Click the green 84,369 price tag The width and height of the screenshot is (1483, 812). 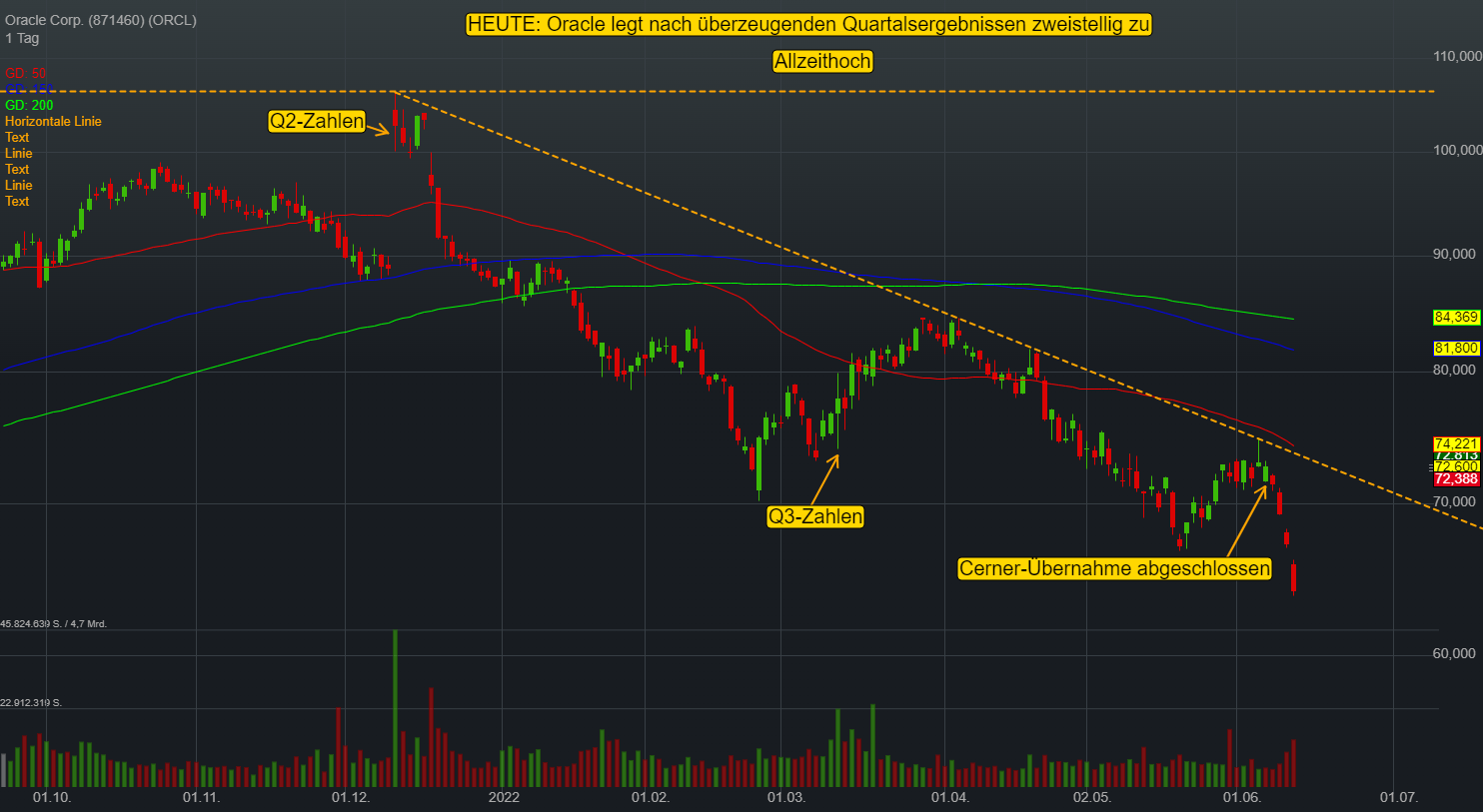click(x=1456, y=318)
